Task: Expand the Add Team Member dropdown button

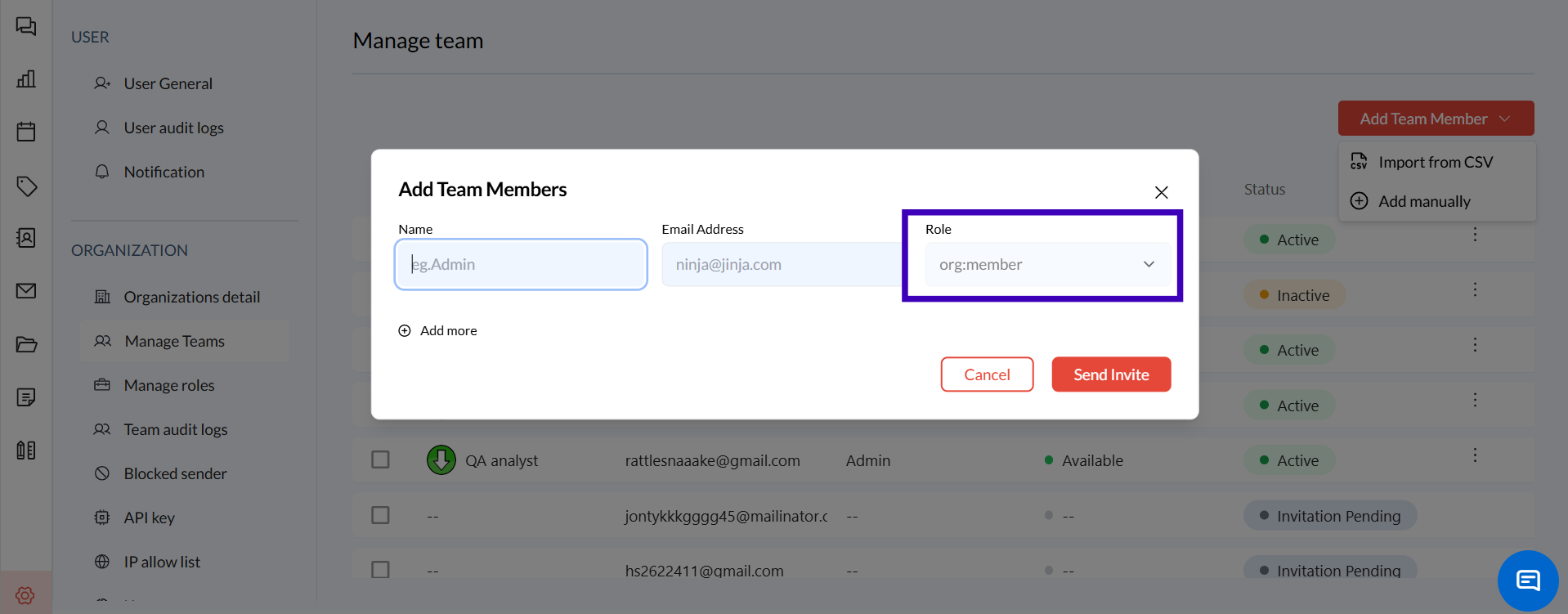Action: (x=1435, y=119)
